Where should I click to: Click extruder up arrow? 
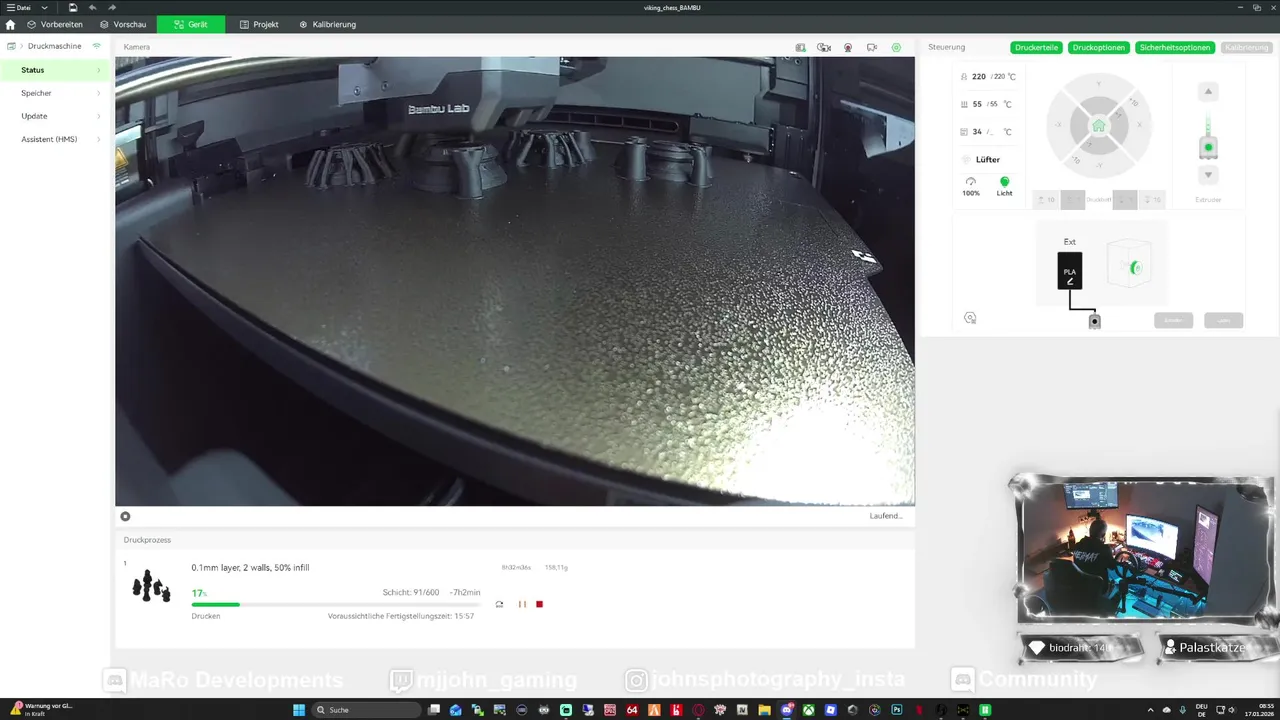pyautogui.click(x=1208, y=92)
